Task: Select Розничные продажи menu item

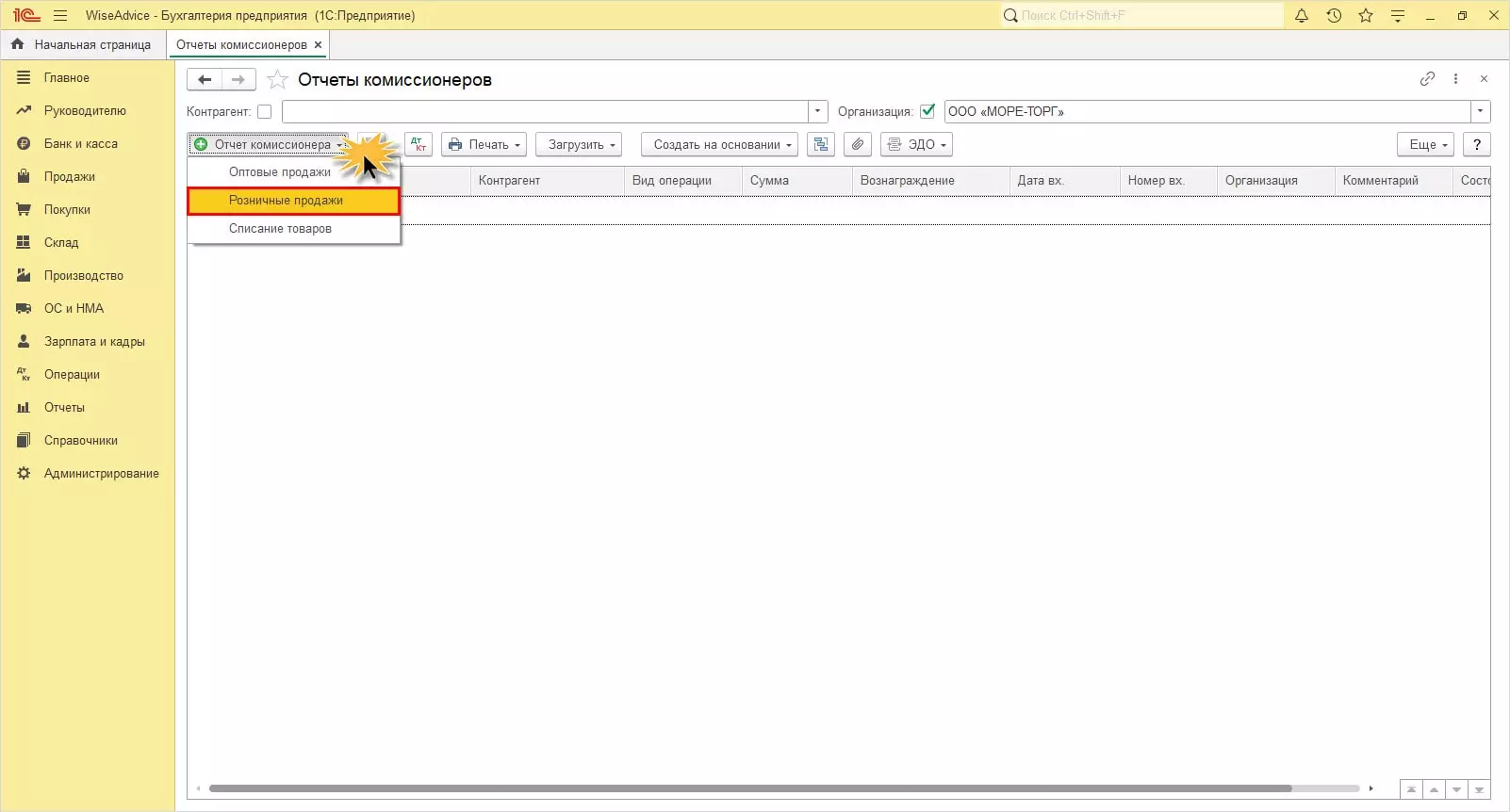Action: point(294,201)
